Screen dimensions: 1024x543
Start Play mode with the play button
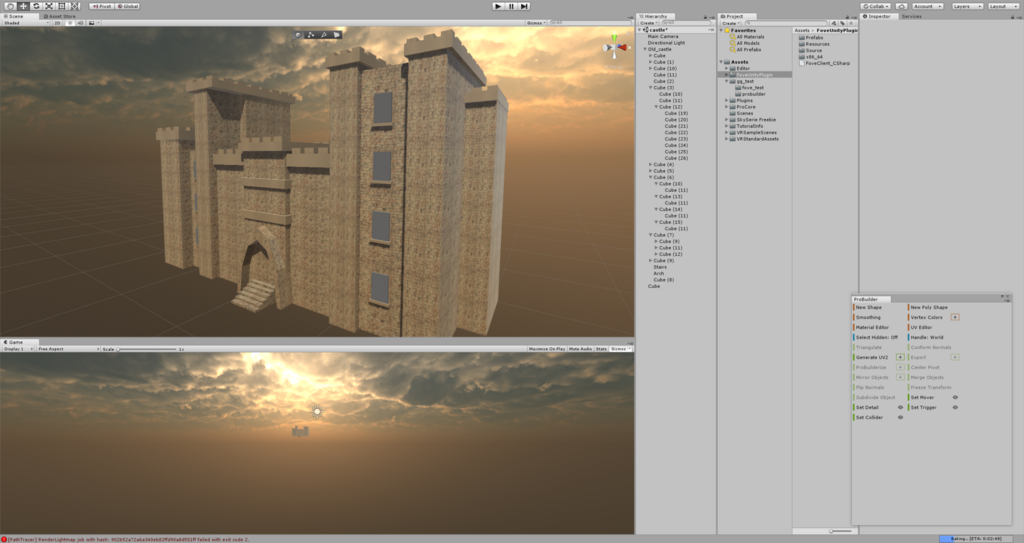click(498, 6)
